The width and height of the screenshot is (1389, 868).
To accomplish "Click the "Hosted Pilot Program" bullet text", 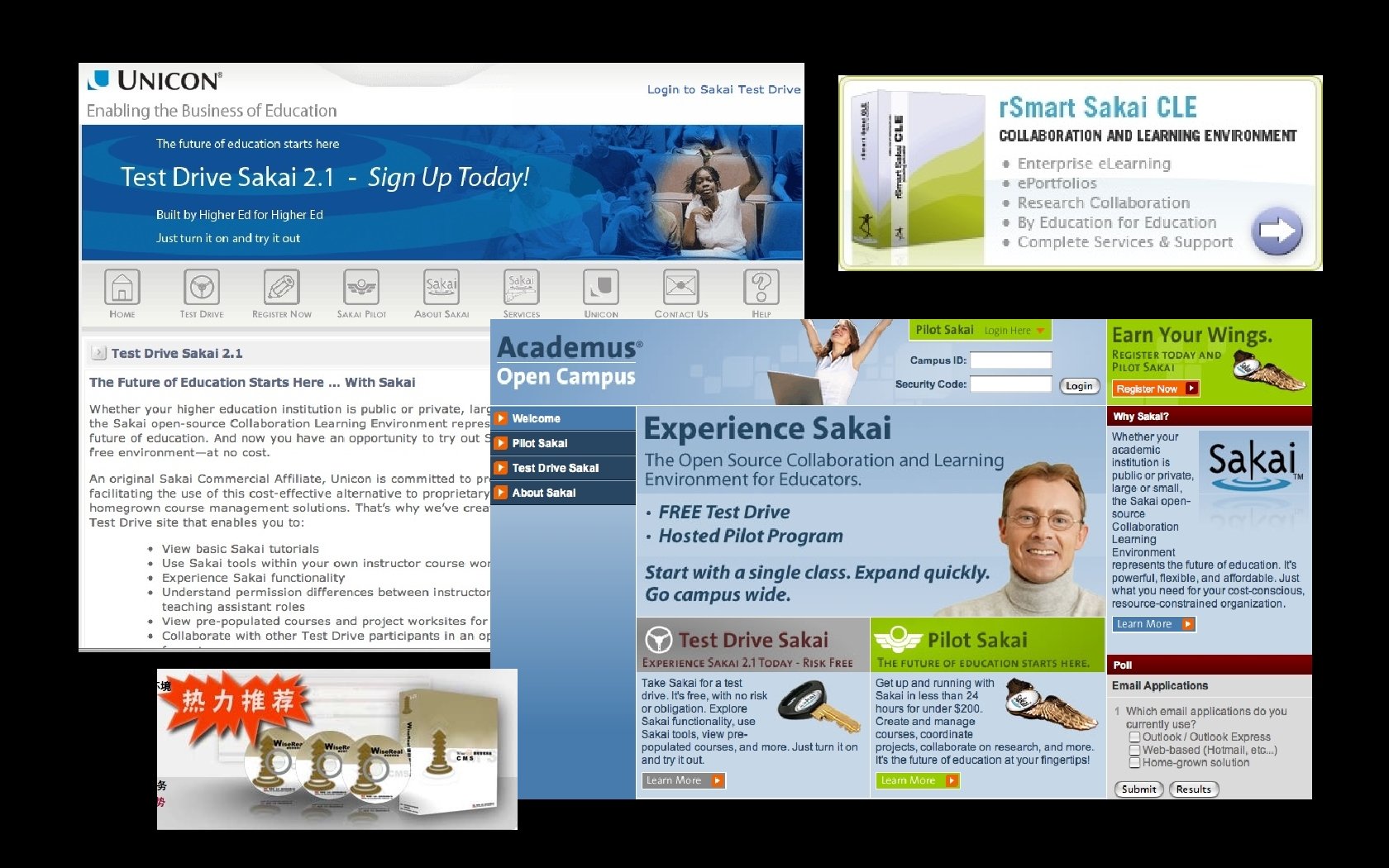I will (x=751, y=537).
